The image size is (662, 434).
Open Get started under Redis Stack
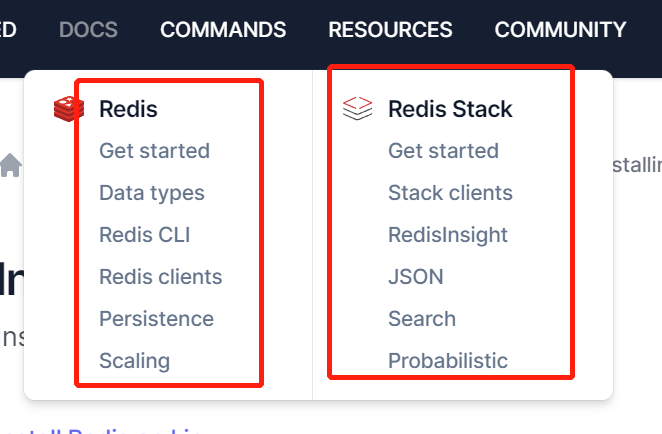[443, 151]
